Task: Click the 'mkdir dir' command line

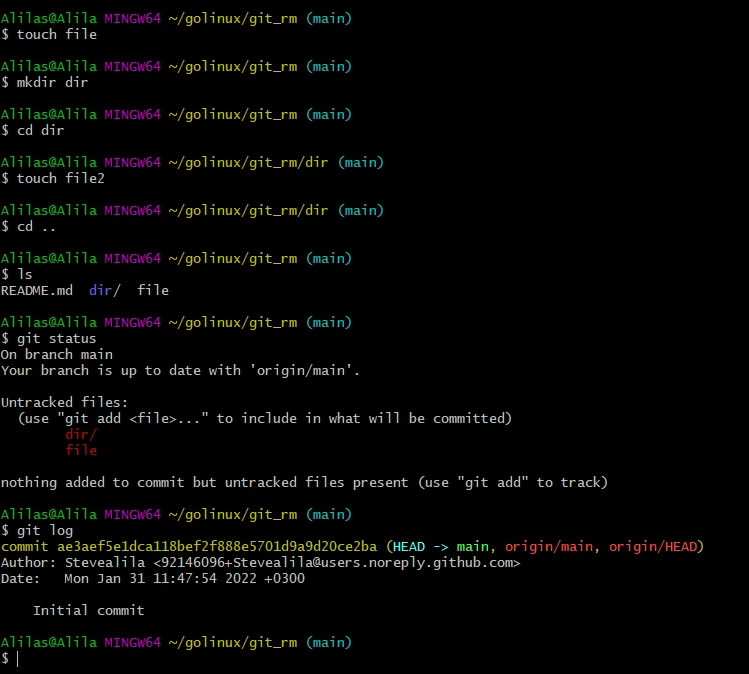Action: point(52,82)
